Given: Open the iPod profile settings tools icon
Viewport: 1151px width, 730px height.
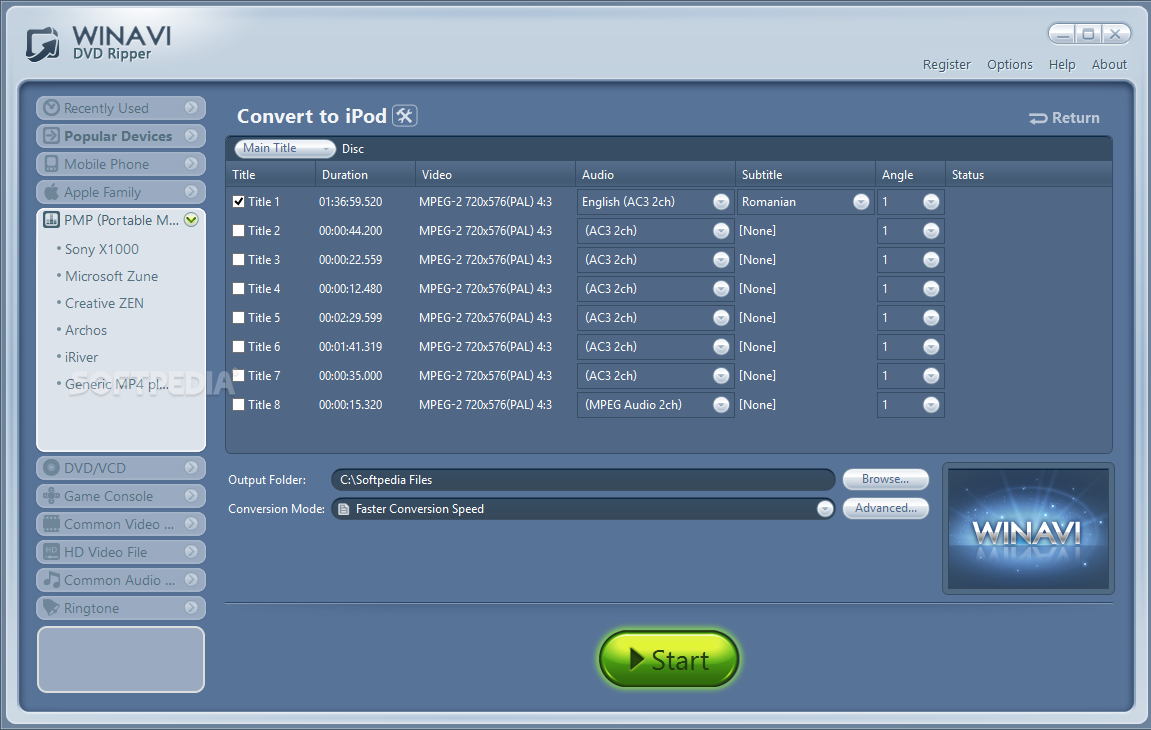Looking at the screenshot, I should (404, 116).
